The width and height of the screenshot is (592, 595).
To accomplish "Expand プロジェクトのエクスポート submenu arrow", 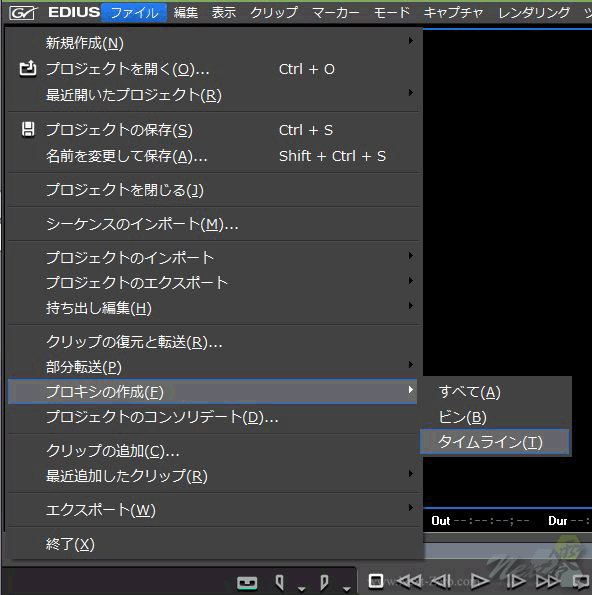I will click(411, 280).
